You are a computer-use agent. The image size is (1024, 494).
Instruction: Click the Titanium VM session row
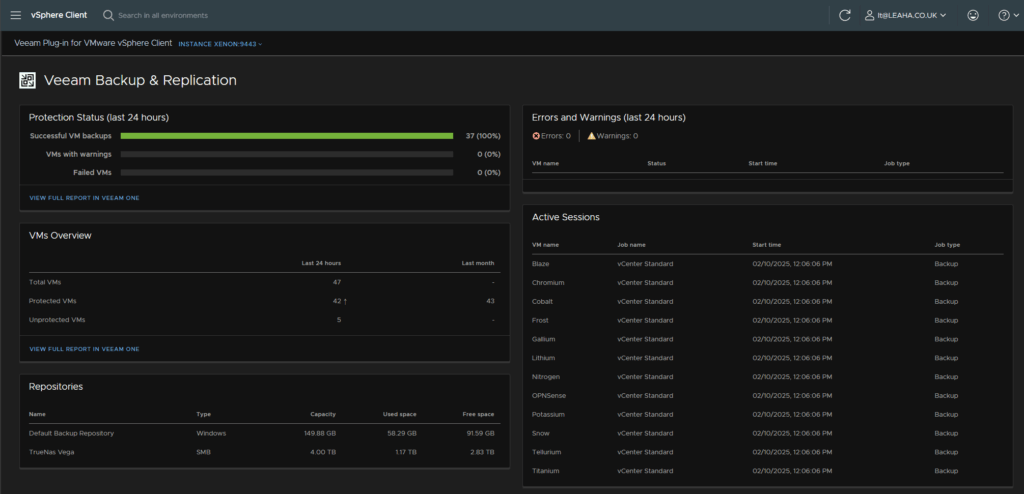point(767,471)
